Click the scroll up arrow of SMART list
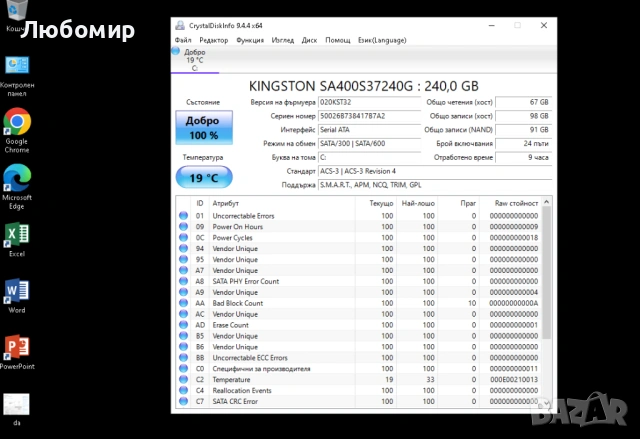The image size is (640, 439). [547, 202]
